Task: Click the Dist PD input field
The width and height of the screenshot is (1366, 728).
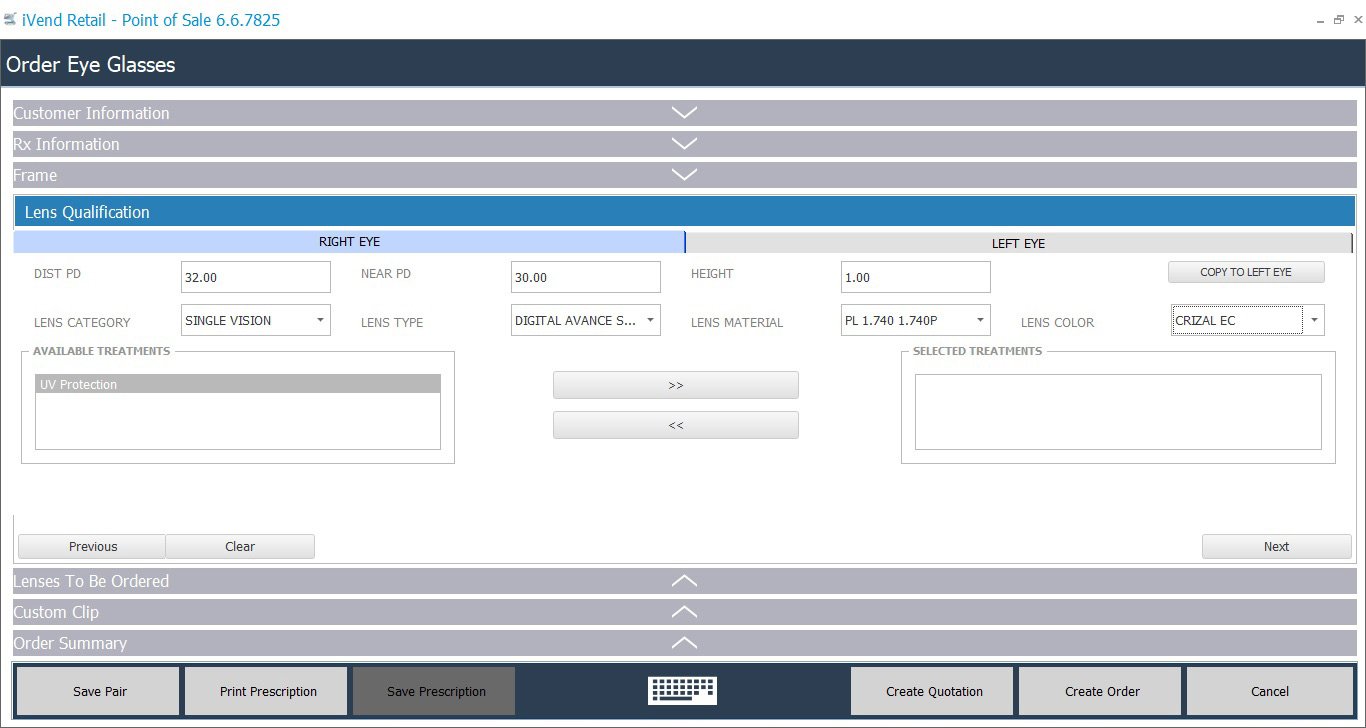Action: pos(254,276)
